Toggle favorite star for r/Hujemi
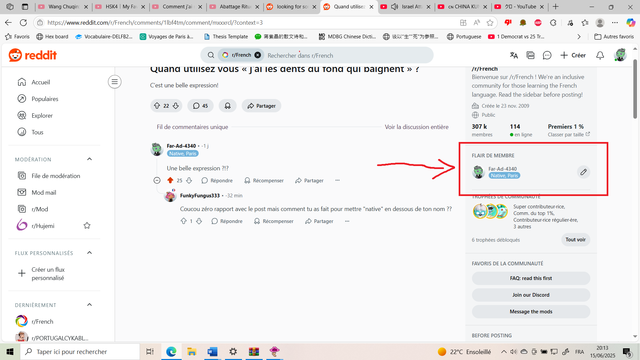Viewport: 640px width, 360px height. point(87,225)
